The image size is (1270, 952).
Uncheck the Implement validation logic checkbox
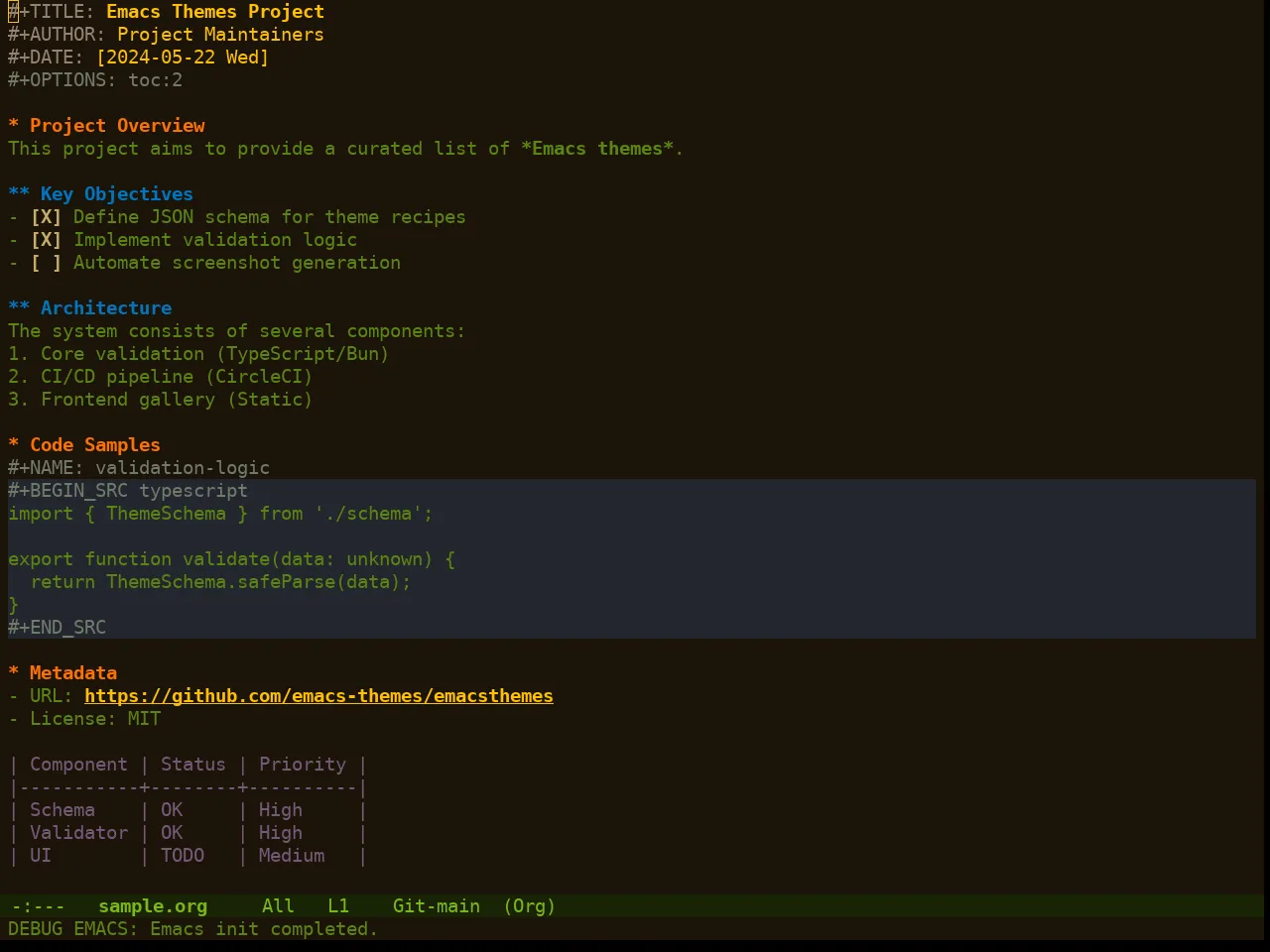[x=46, y=240]
